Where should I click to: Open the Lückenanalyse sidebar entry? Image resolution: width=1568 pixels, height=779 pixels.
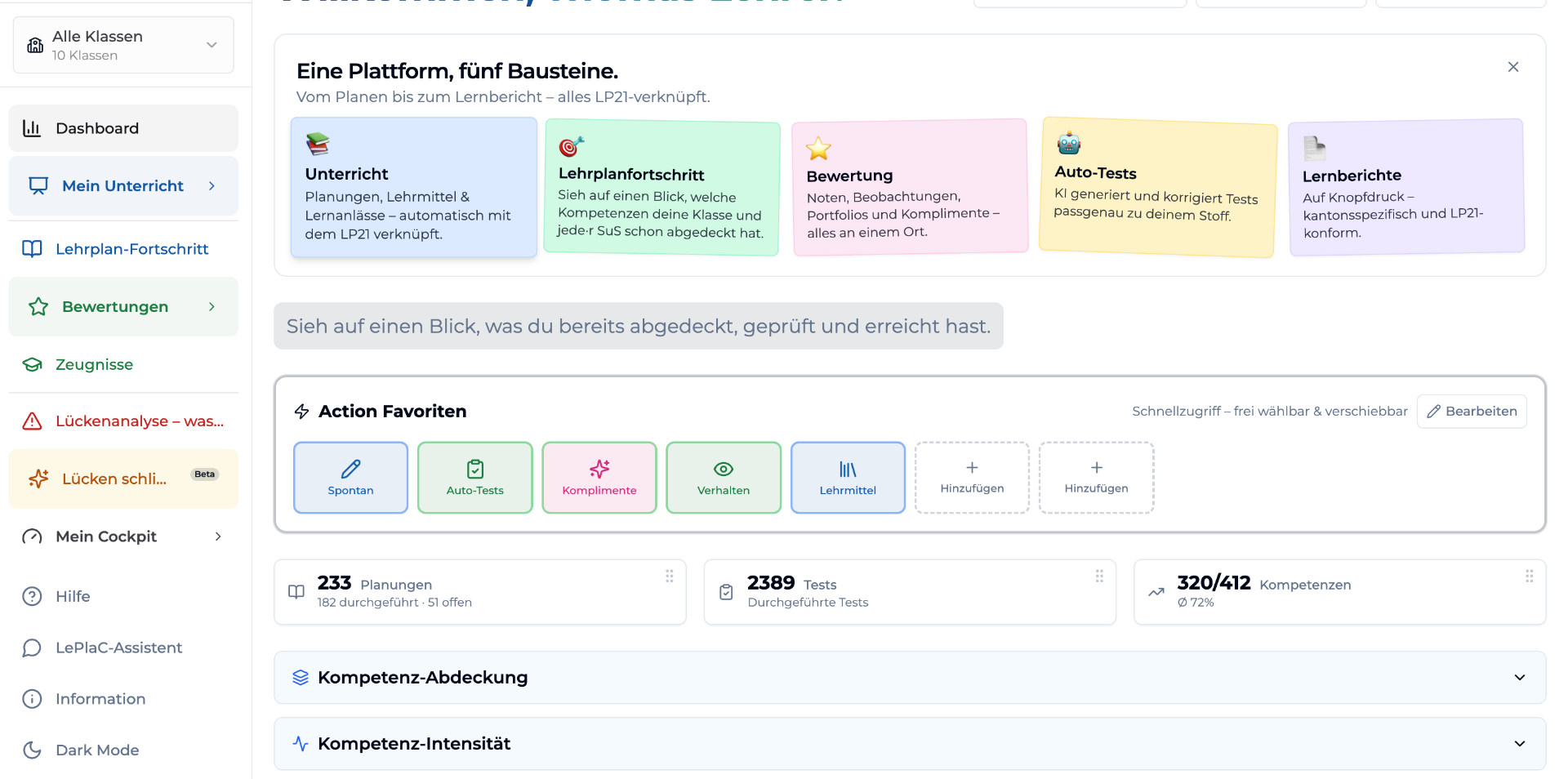(x=123, y=421)
